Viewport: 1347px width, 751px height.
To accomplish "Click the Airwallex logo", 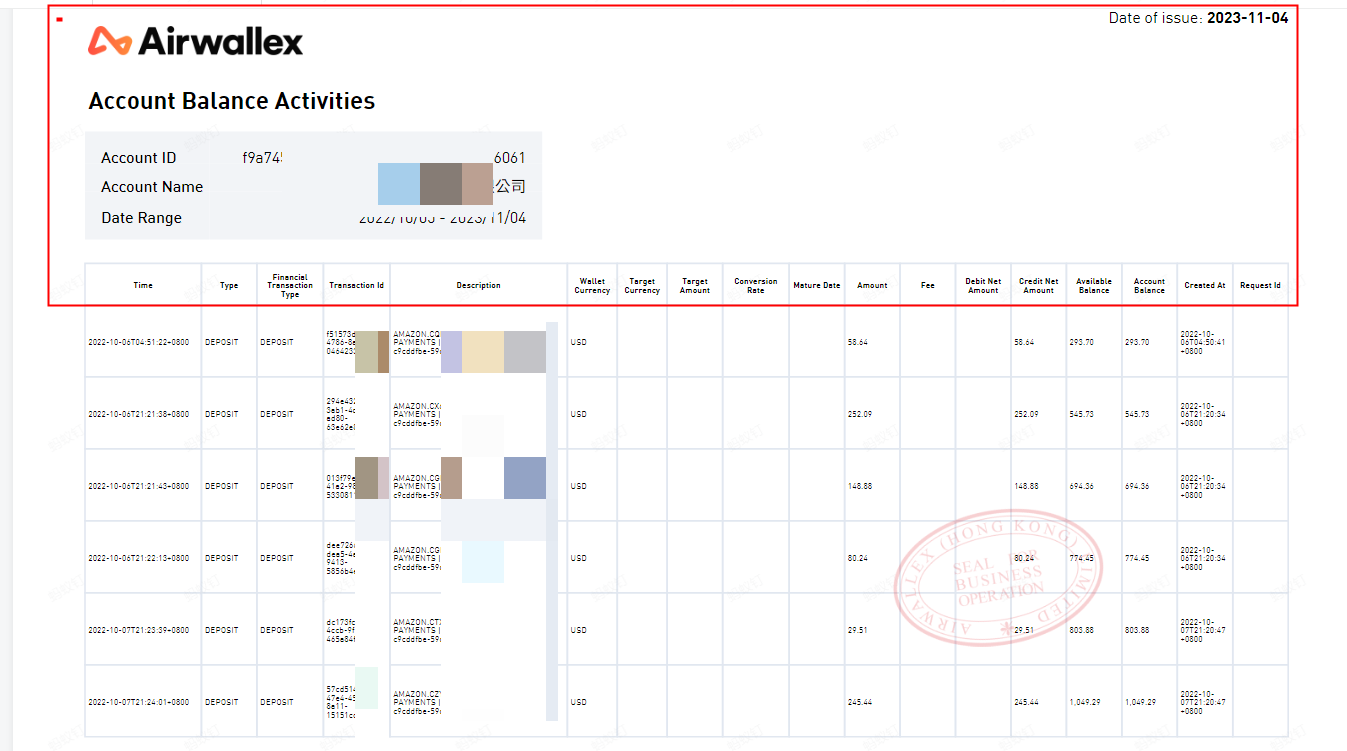I will point(195,41).
